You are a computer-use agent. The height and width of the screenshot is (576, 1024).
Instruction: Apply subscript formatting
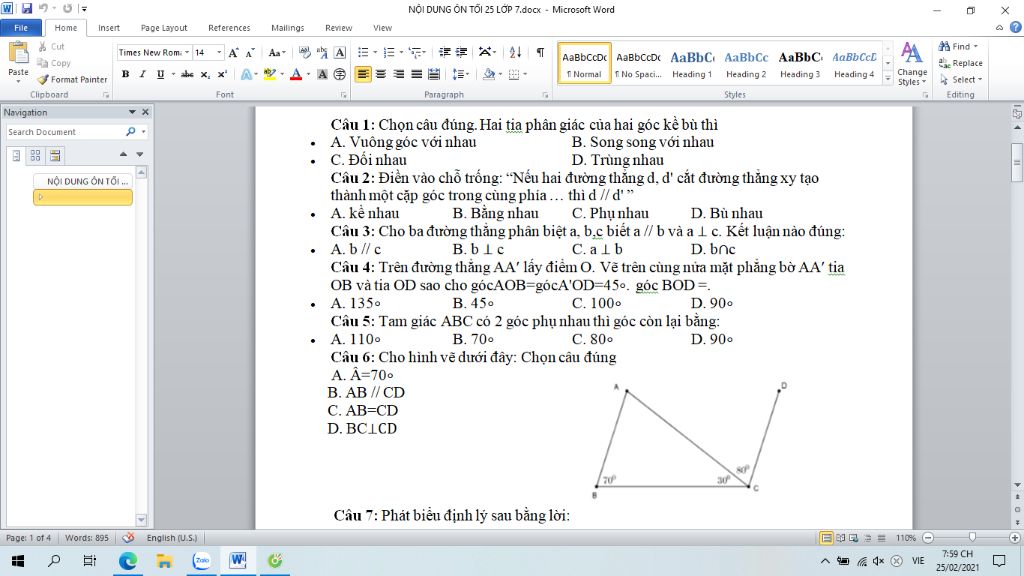click(x=205, y=74)
